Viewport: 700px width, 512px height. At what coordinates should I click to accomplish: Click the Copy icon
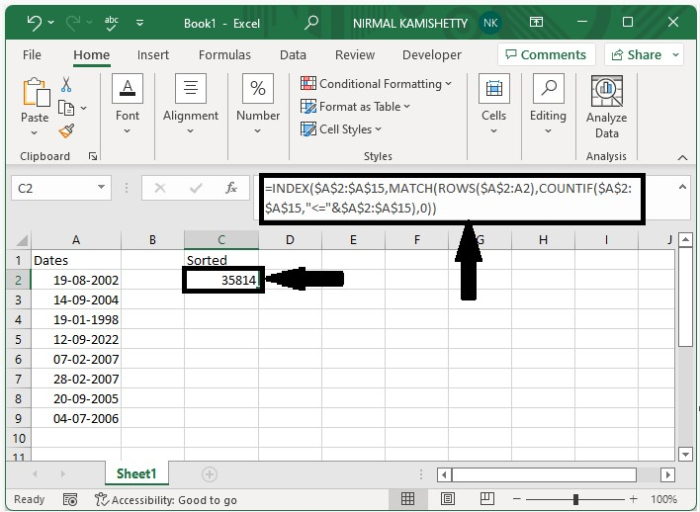pyautogui.click(x=66, y=108)
